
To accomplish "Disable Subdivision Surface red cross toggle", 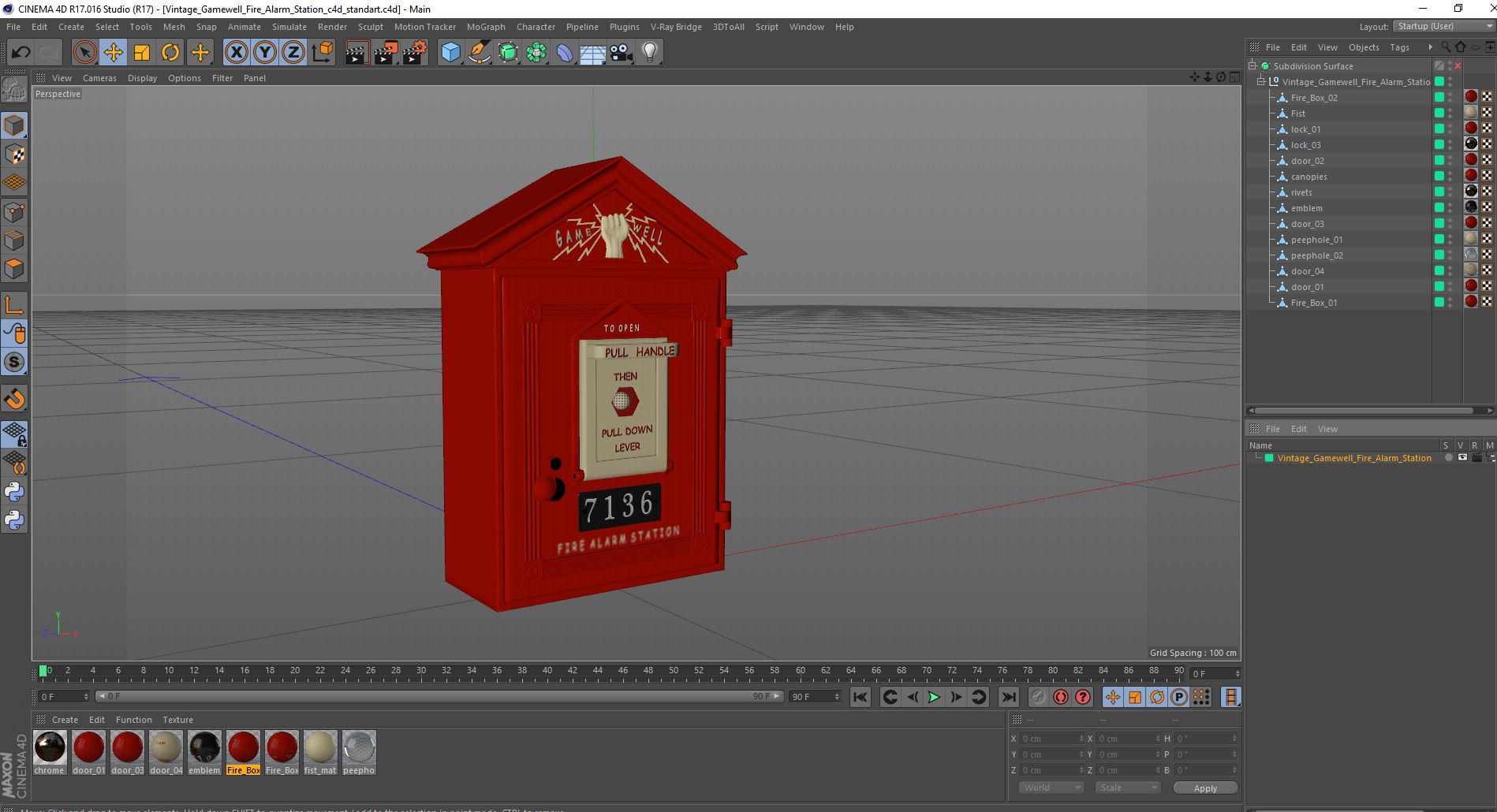I will [x=1458, y=66].
